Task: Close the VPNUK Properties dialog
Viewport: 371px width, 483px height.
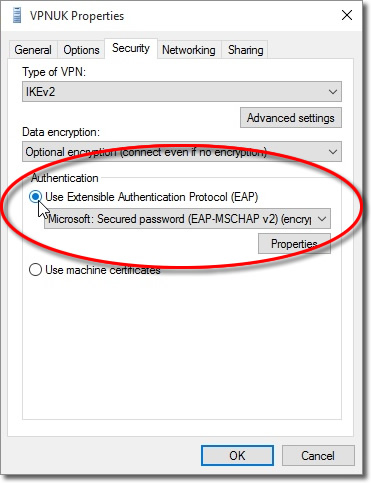Action: point(347,15)
